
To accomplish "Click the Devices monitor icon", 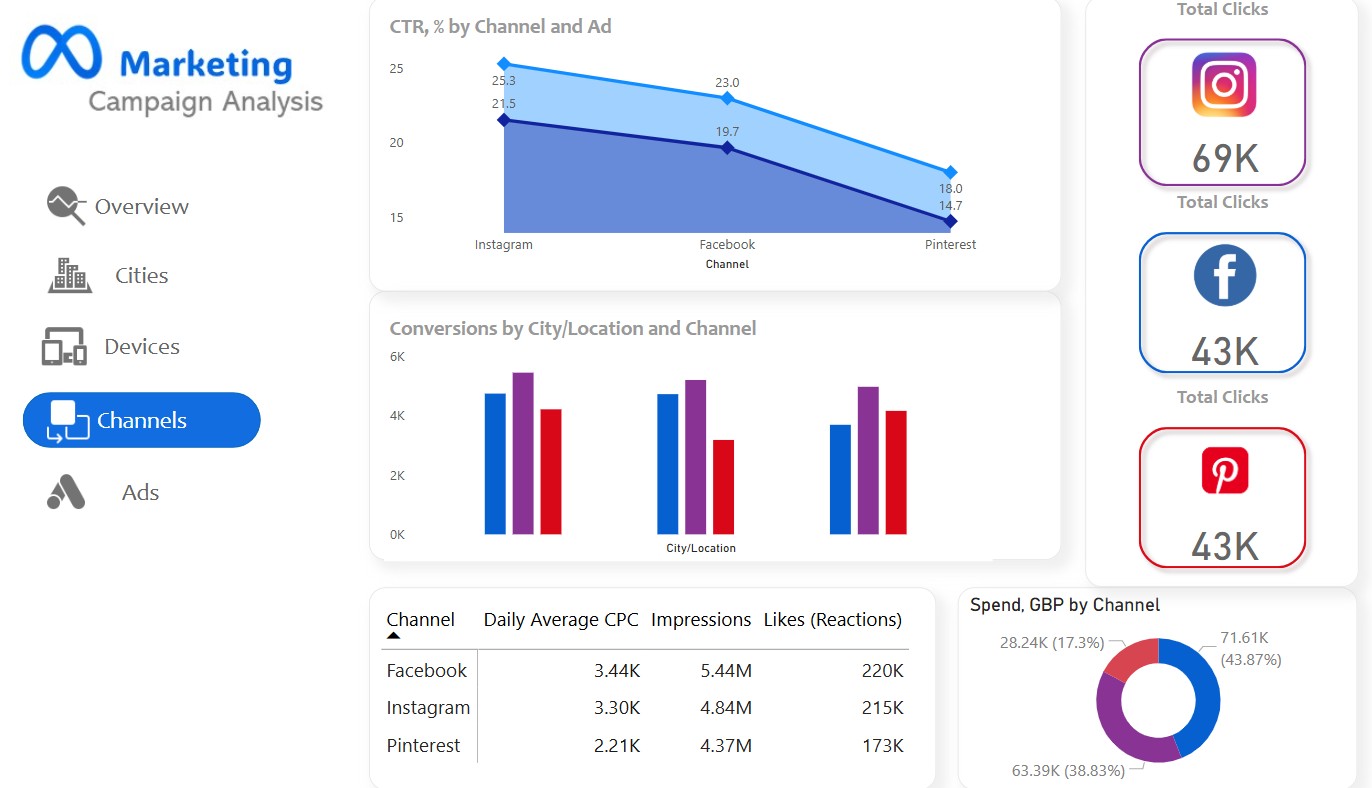I will point(64,347).
